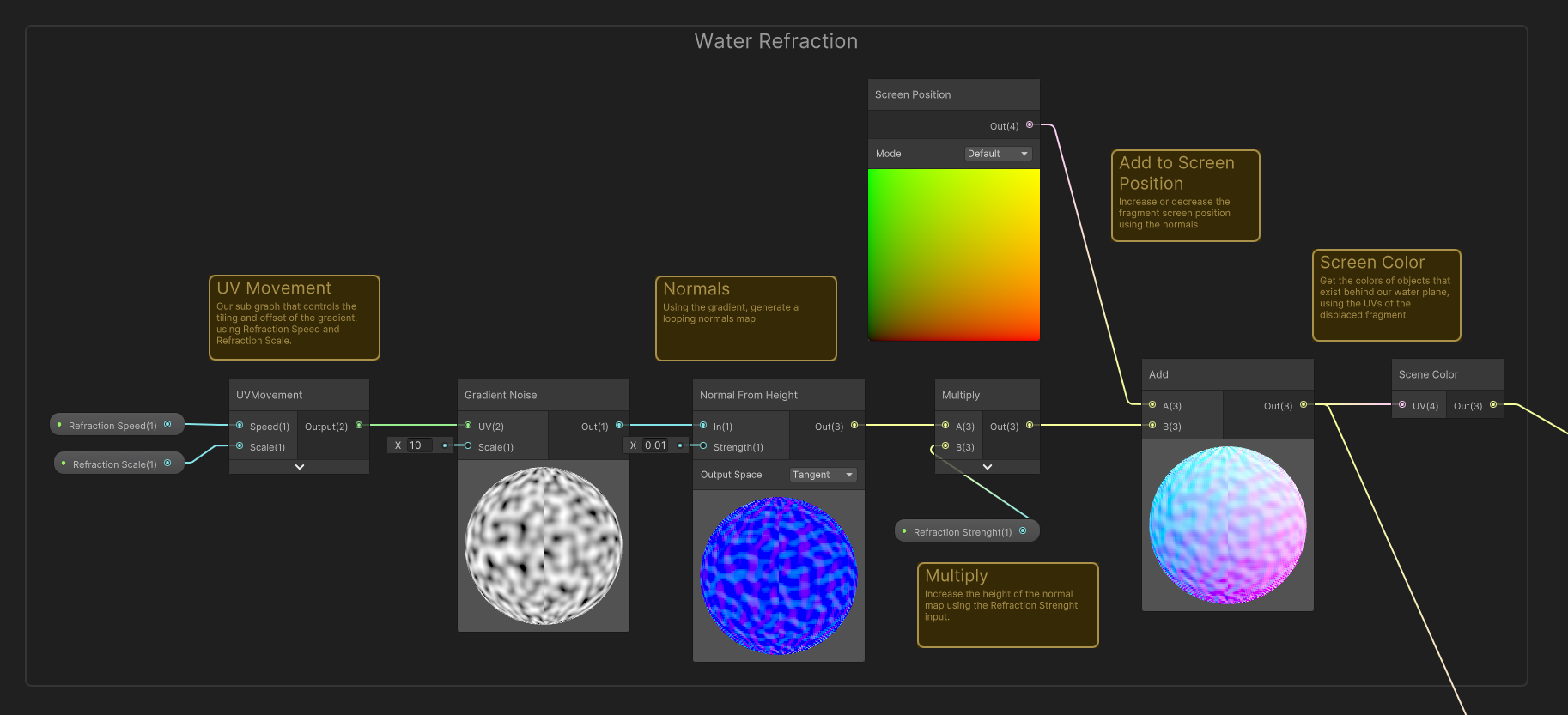Click Scene Color Out(3) output port
1568x715 pixels.
pos(1493,405)
